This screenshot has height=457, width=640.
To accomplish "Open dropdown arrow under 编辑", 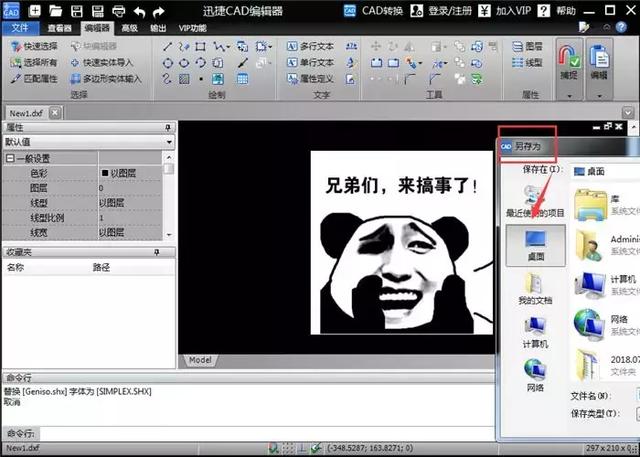I will pos(599,96).
